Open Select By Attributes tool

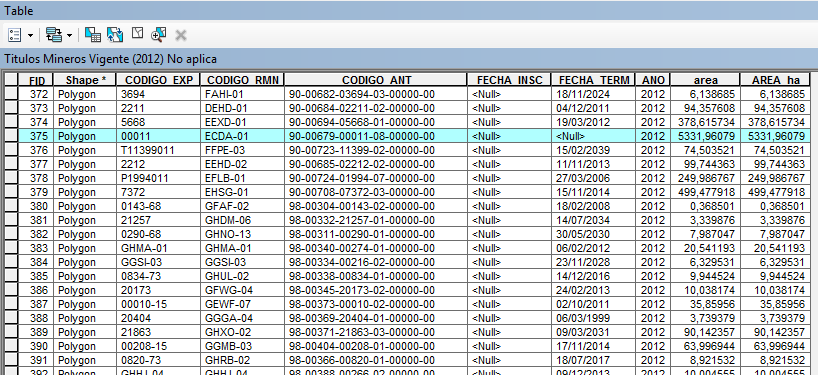93,35
